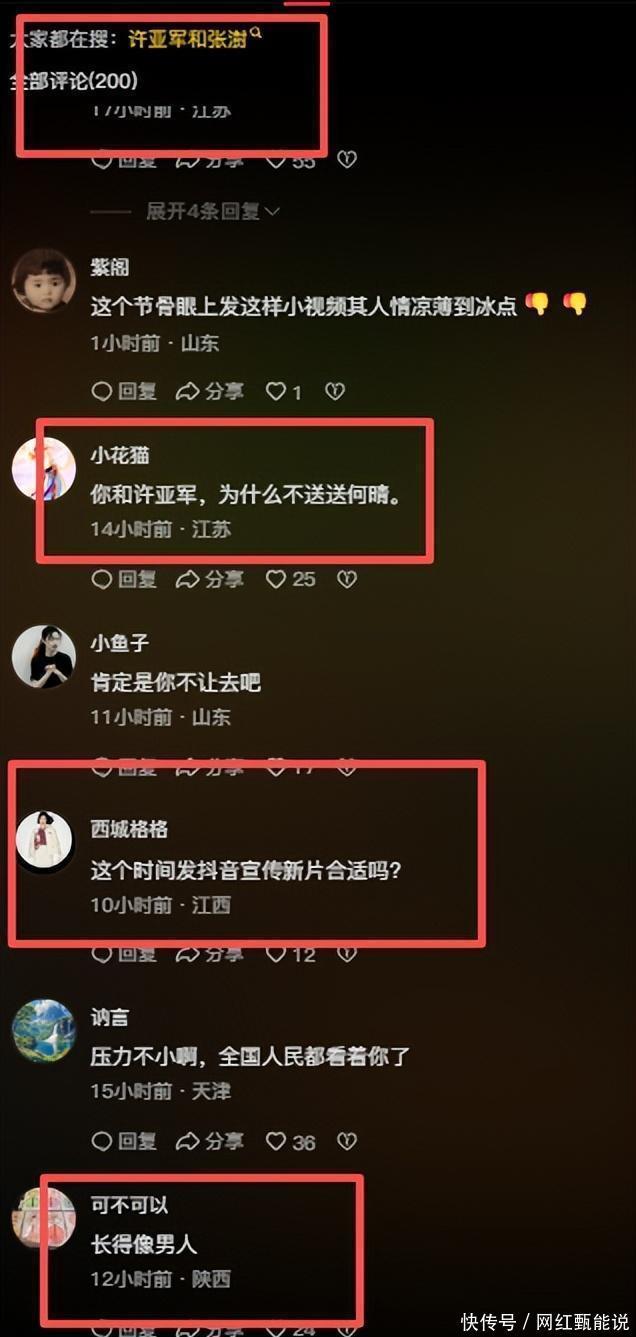Screen dimensions: 636x1337
Task: Dislike 小花猫's comment via broken heart
Action: (x=347, y=579)
